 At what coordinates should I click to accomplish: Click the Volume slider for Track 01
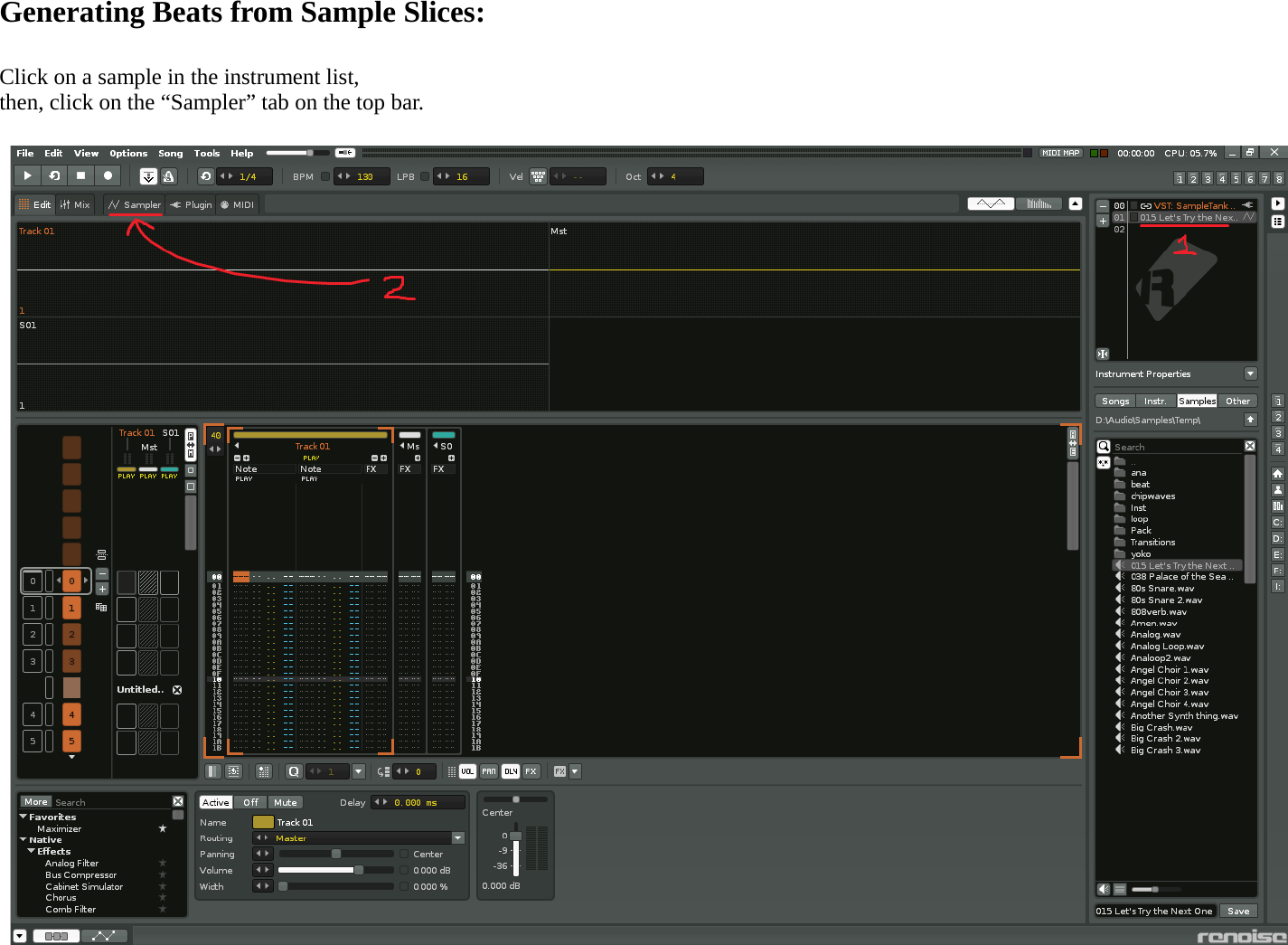(x=337, y=870)
